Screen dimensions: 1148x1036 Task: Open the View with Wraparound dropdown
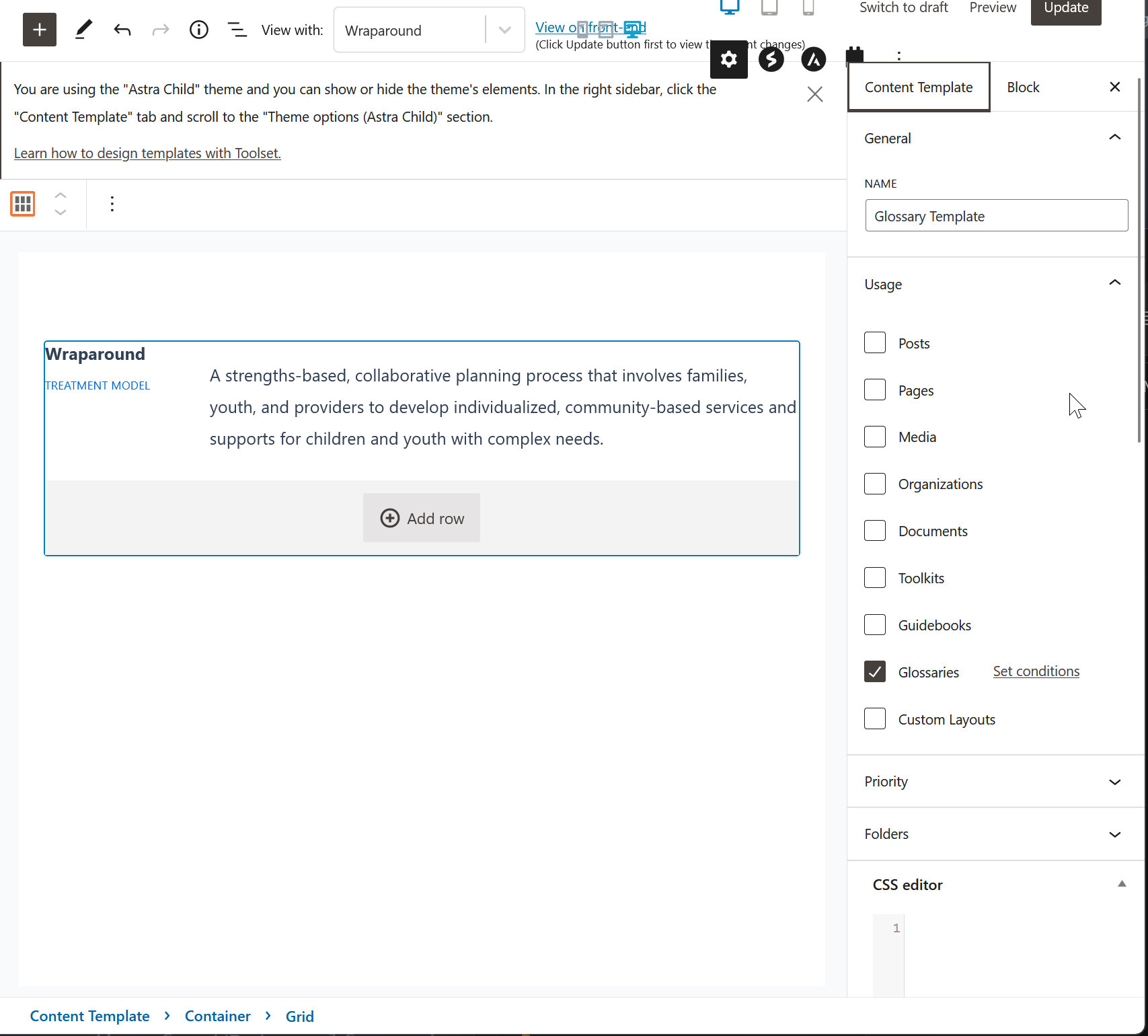429,30
